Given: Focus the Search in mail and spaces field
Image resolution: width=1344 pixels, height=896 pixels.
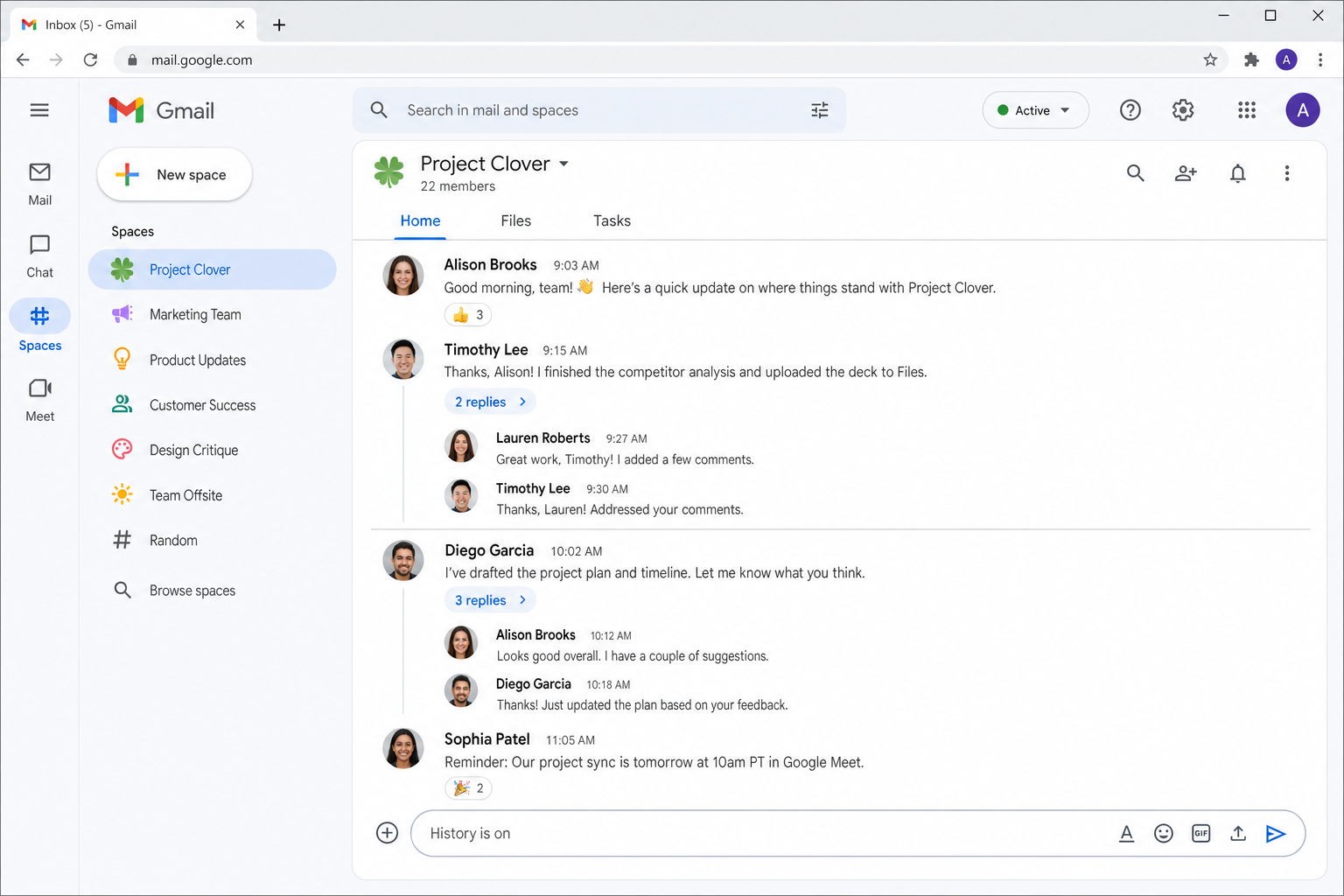Looking at the screenshot, I should tap(599, 110).
